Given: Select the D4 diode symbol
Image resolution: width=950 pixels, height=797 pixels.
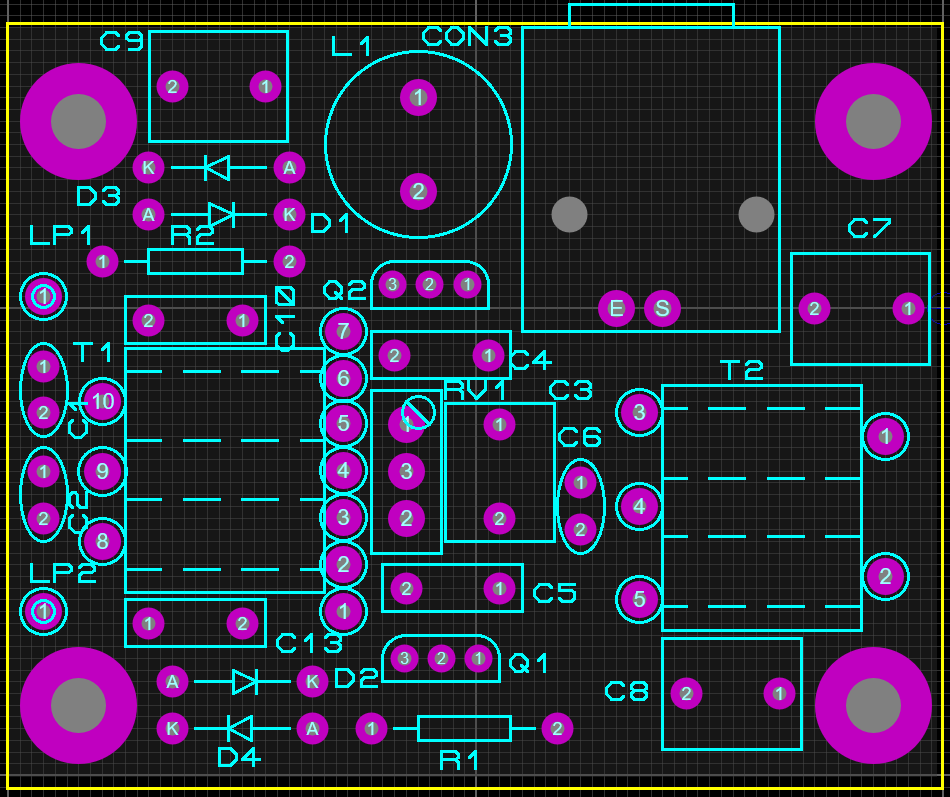Looking at the screenshot, I should tap(240, 728).
